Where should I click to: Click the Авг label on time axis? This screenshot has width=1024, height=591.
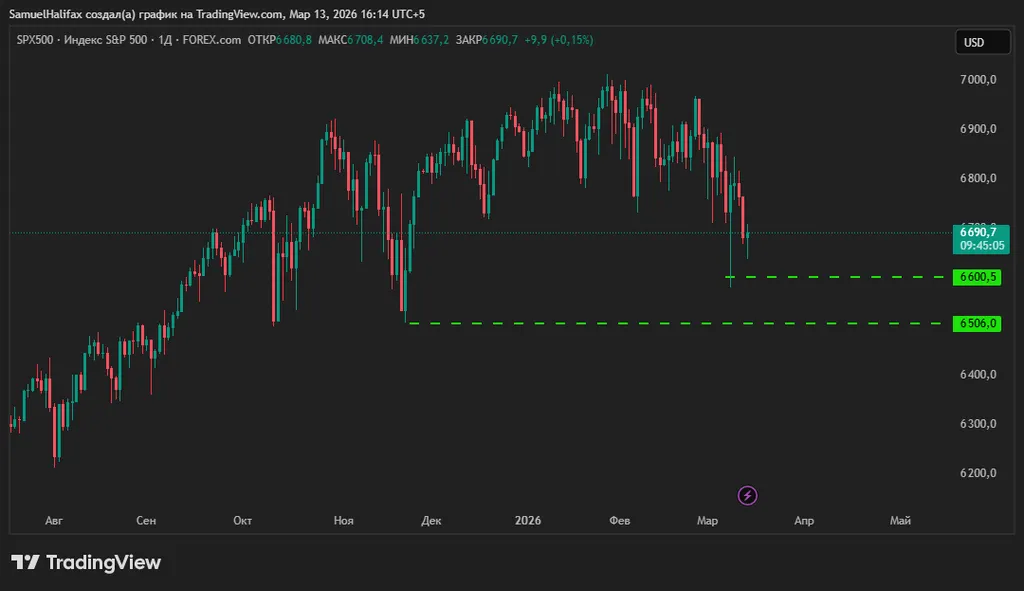click(55, 521)
